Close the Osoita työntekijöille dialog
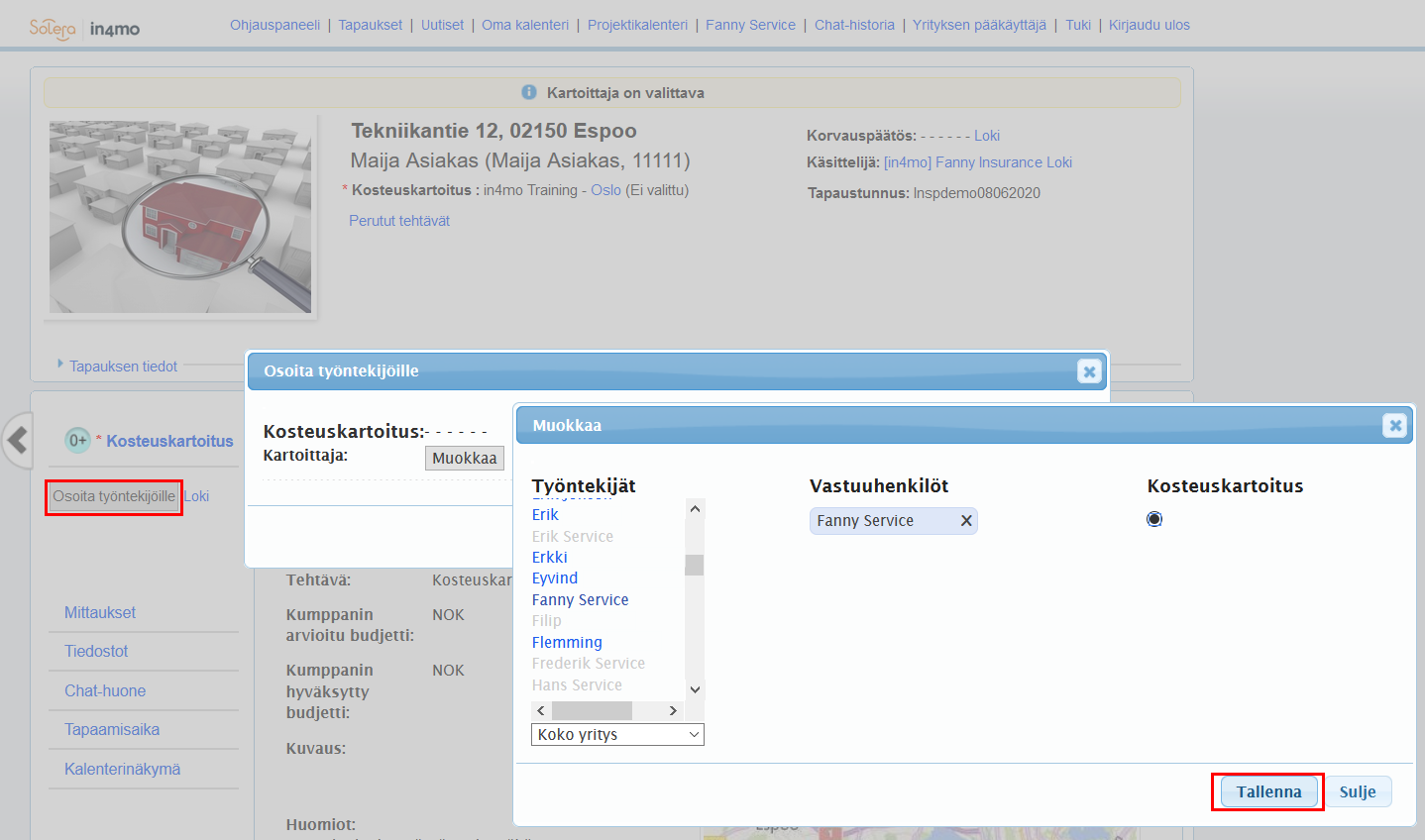 pyautogui.click(x=1089, y=371)
